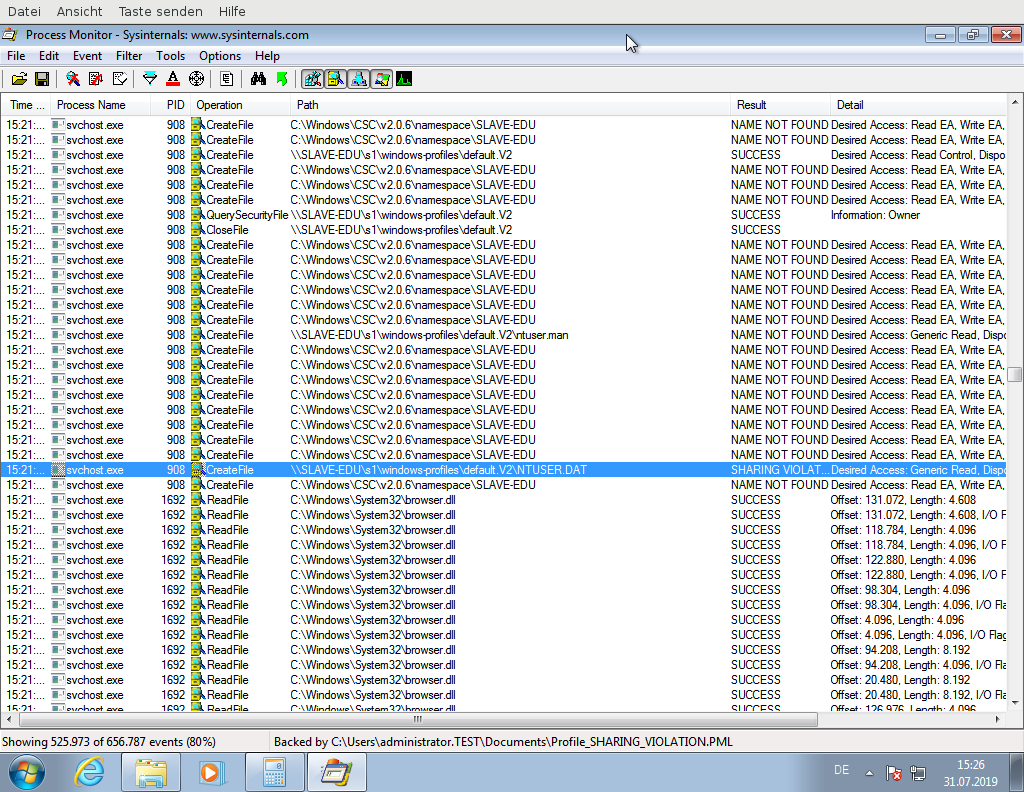1024x792 pixels.
Task: Toggle Show Registry Activity button
Action: click(x=312, y=78)
